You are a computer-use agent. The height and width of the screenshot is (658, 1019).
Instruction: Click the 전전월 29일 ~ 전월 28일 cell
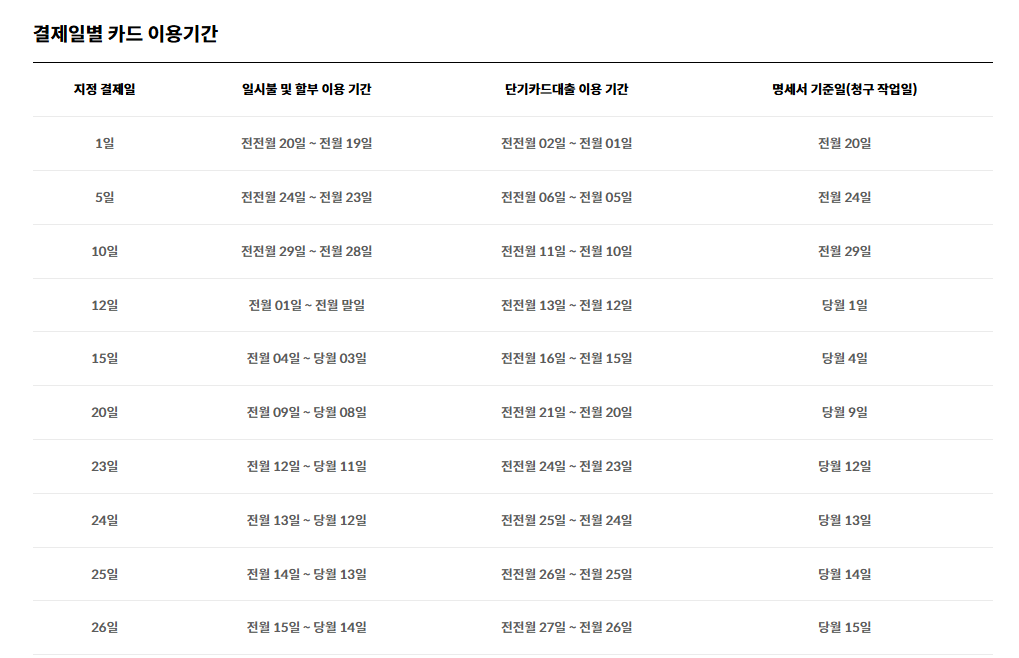306,251
